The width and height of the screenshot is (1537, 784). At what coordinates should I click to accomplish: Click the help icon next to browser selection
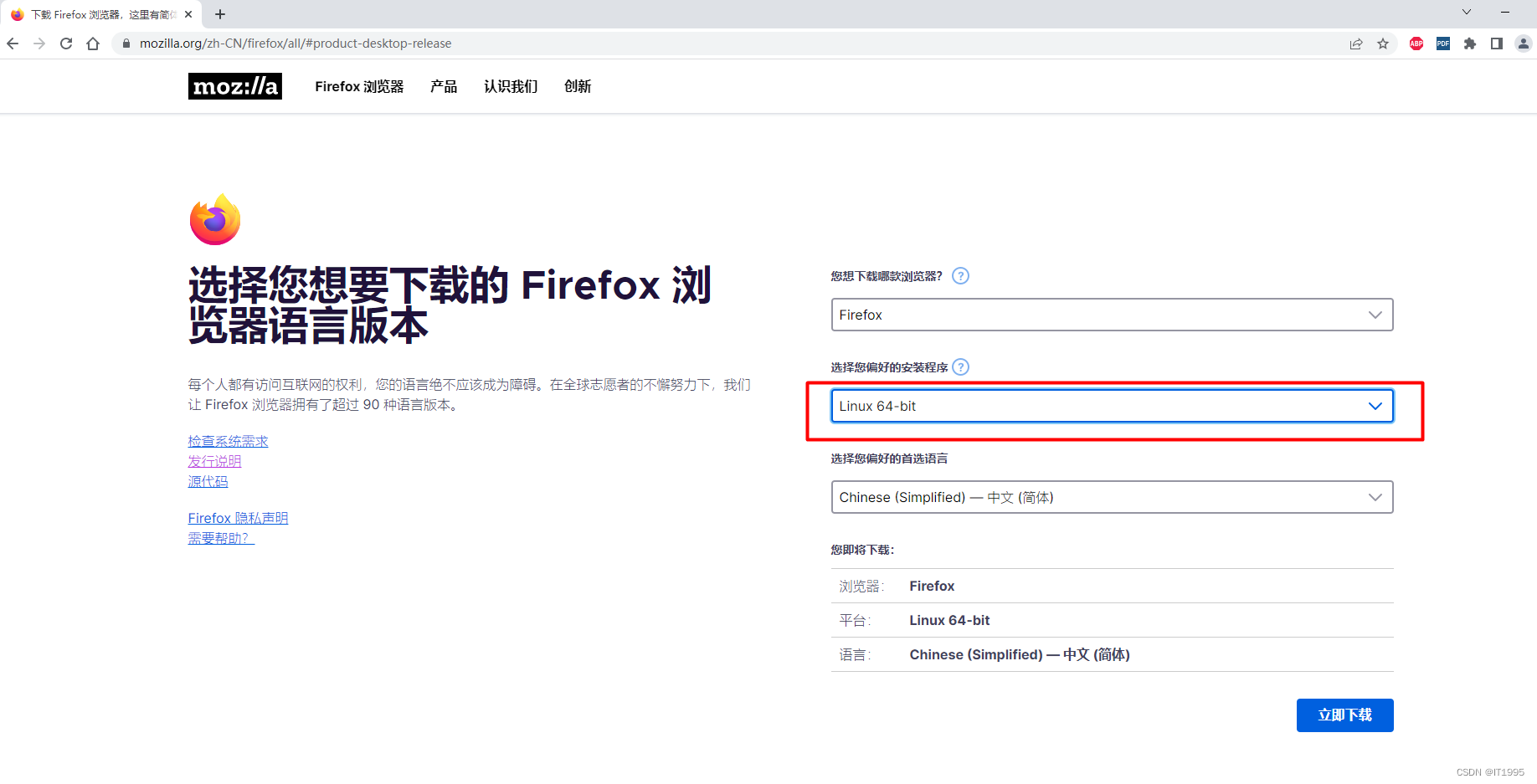pos(960,276)
